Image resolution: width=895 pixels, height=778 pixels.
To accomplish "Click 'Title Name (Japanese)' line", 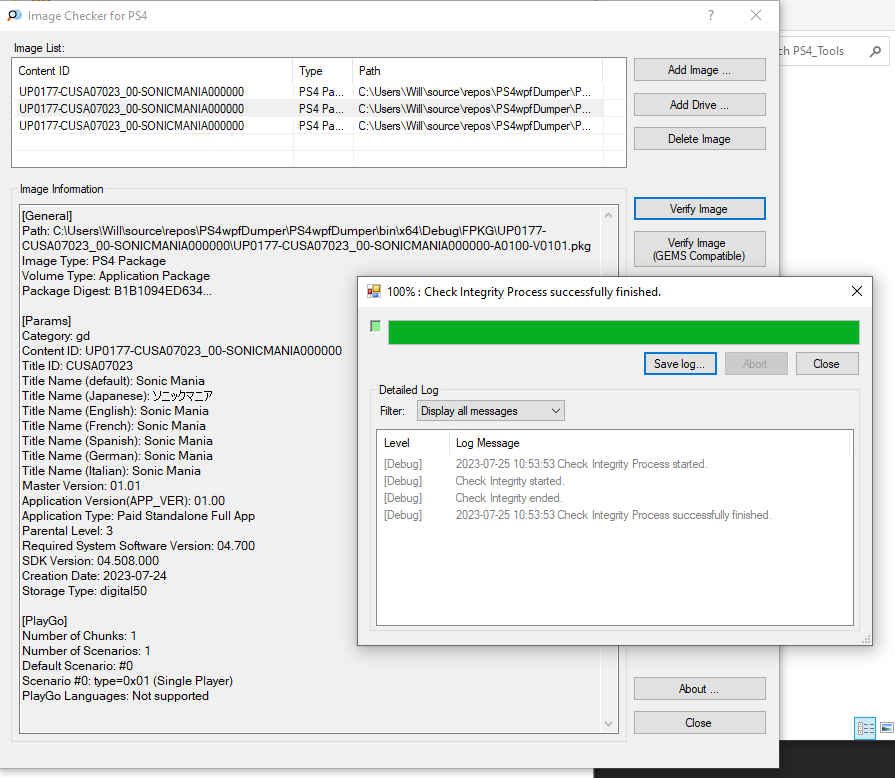I will pyautogui.click(x=117, y=396).
